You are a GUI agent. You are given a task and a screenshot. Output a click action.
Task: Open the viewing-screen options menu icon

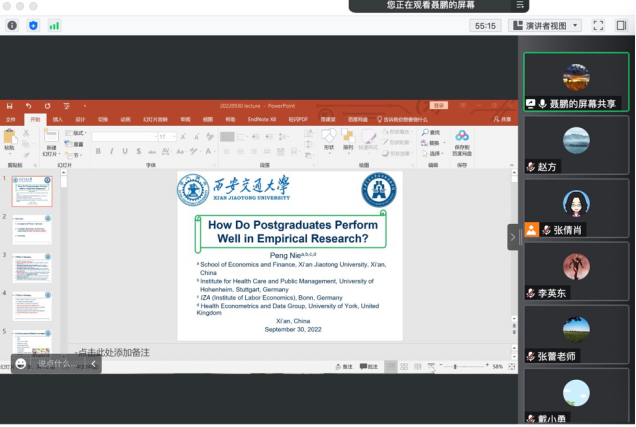click(x=520, y=5)
